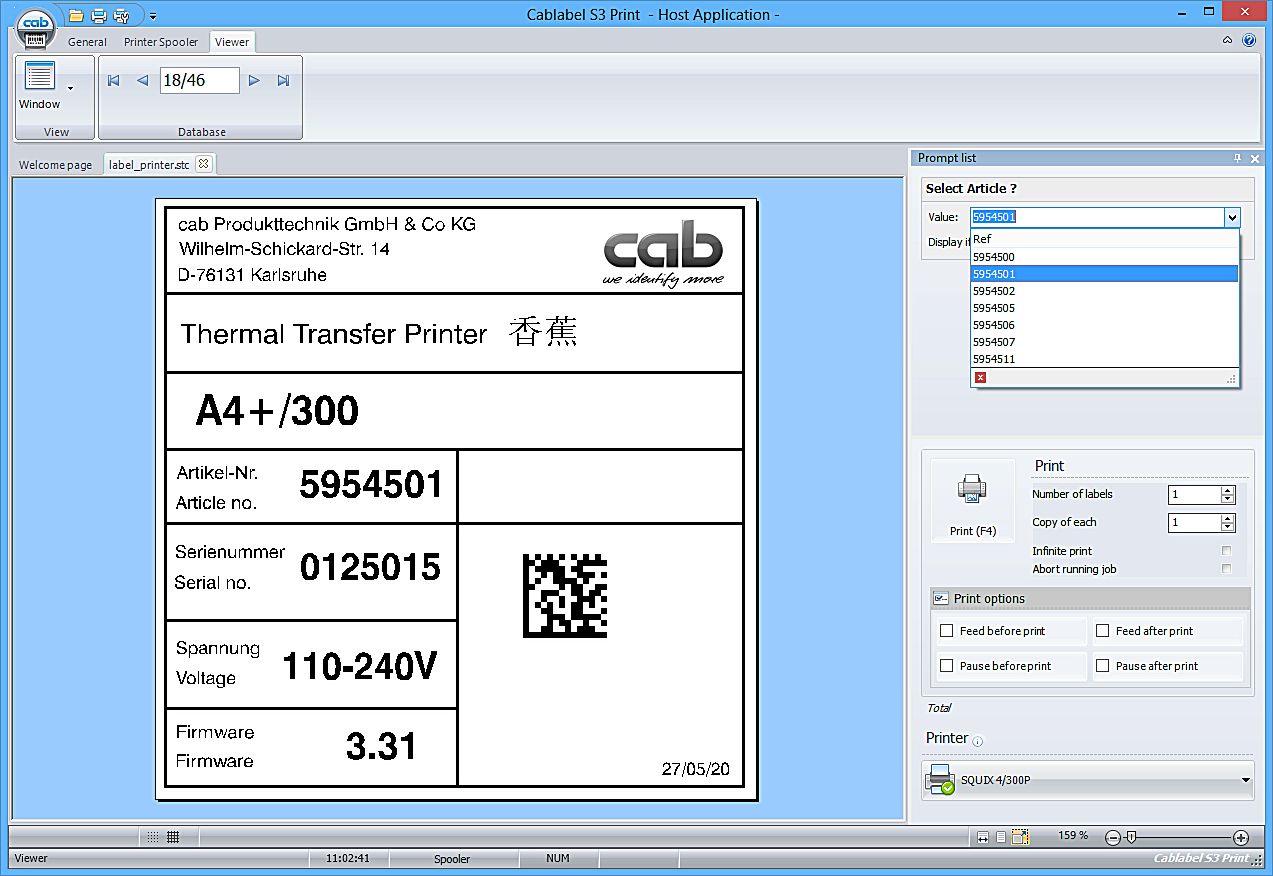Close the label_printer.stc tab
The width and height of the screenshot is (1273, 876).
(x=203, y=163)
